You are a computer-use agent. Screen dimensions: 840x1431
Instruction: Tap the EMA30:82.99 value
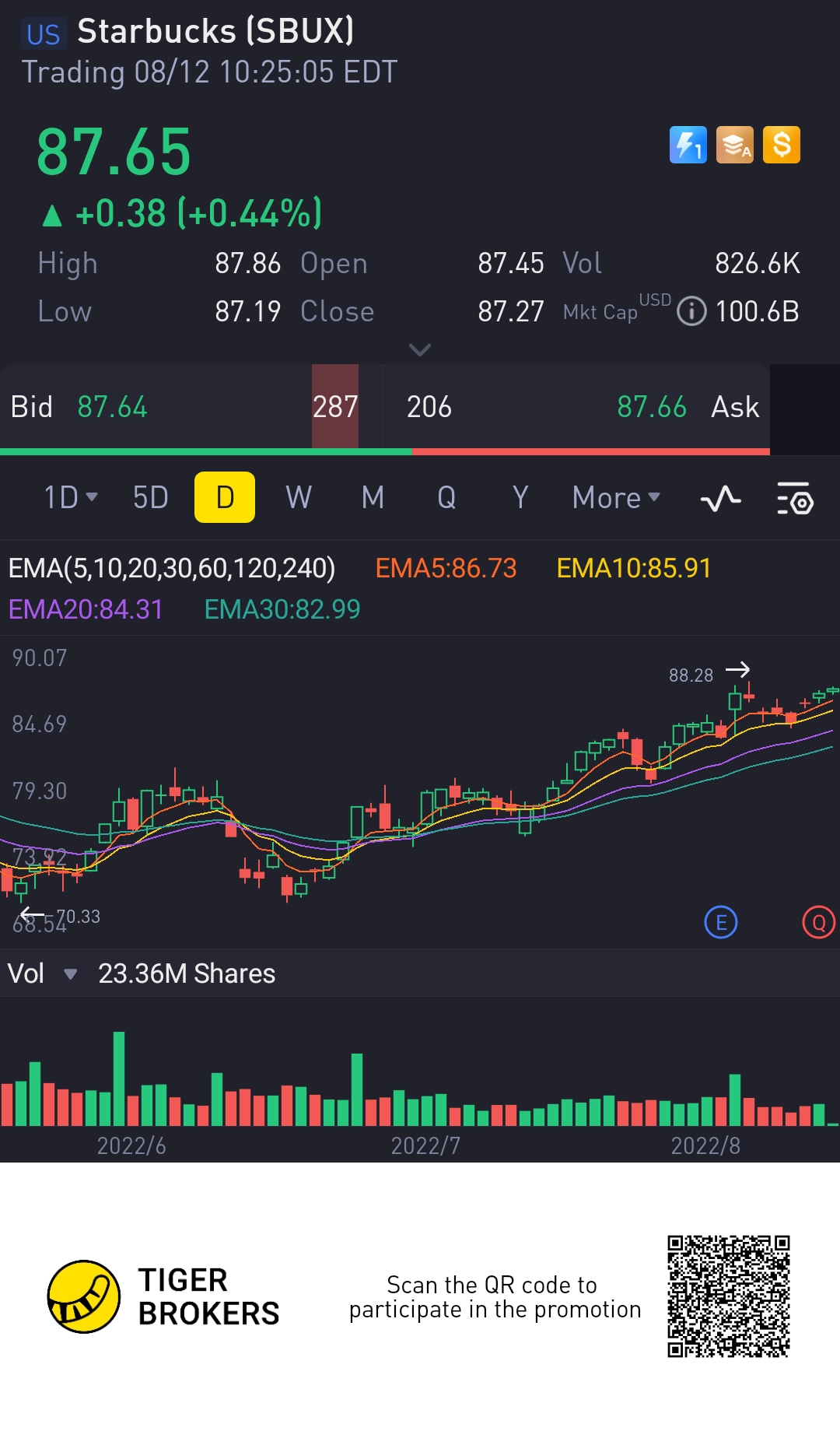point(282,609)
